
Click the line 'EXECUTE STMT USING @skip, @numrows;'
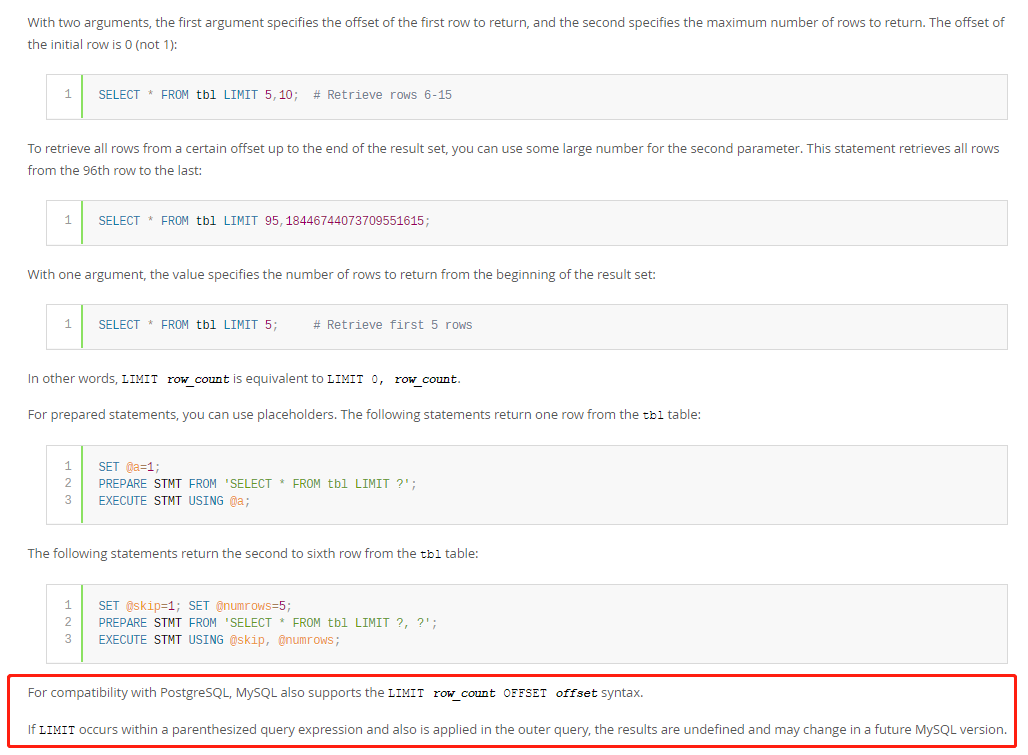[219, 640]
